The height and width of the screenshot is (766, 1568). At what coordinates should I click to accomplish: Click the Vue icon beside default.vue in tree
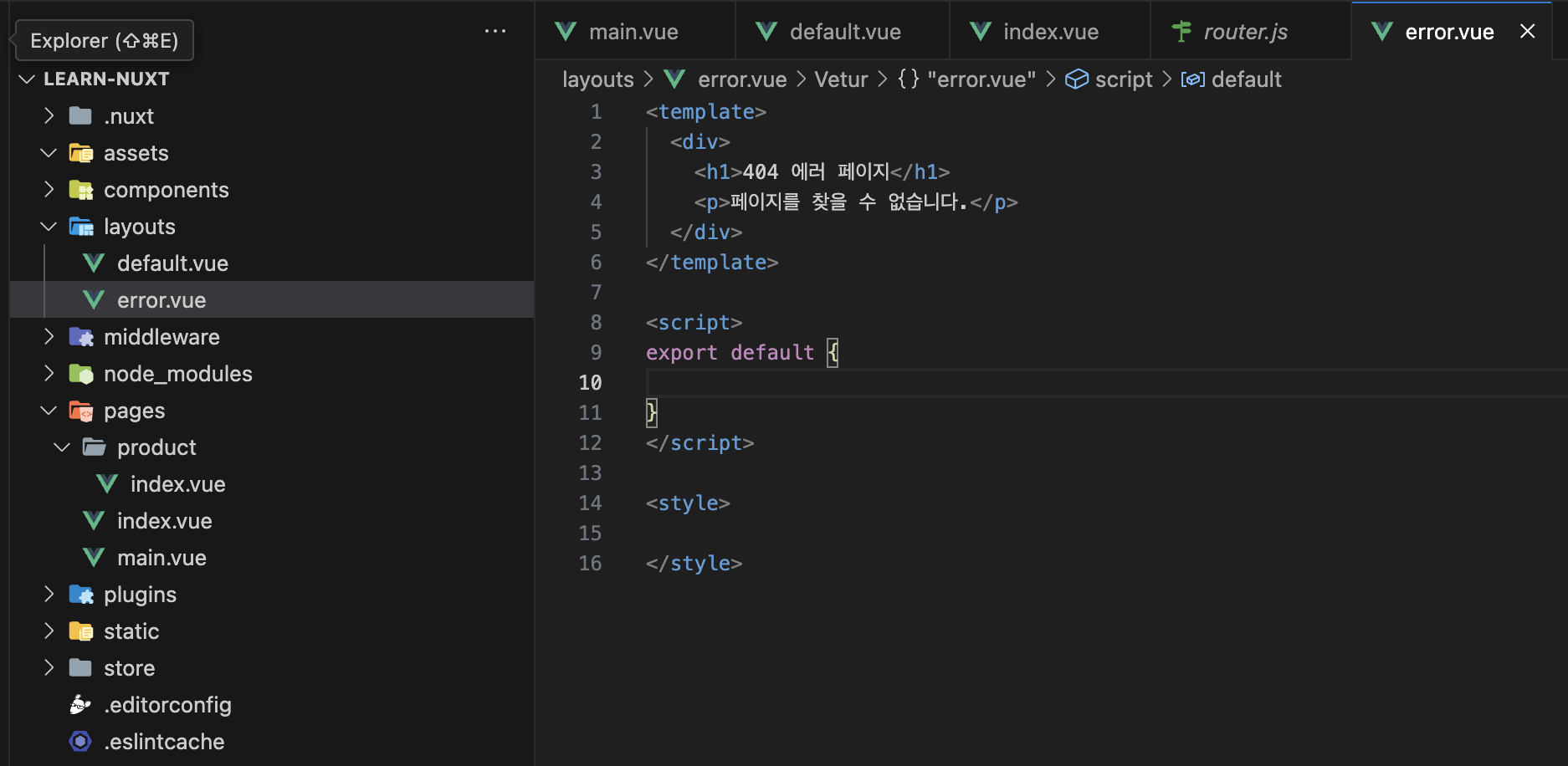click(94, 263)
